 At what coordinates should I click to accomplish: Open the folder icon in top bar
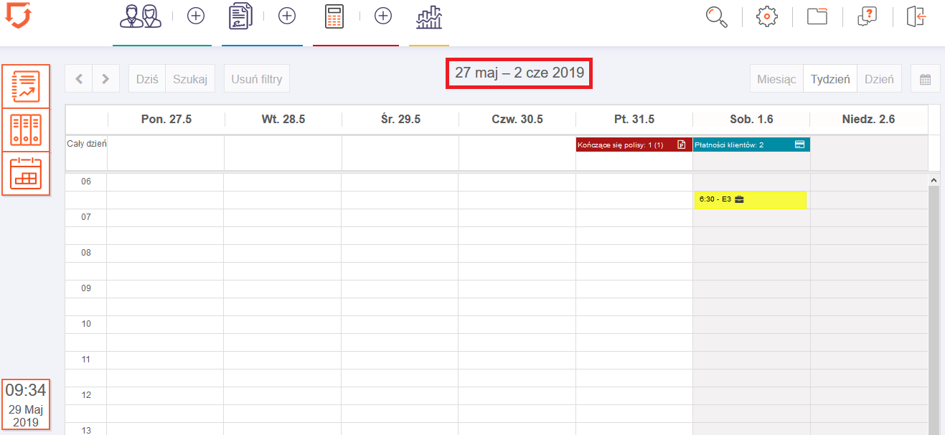817,17
